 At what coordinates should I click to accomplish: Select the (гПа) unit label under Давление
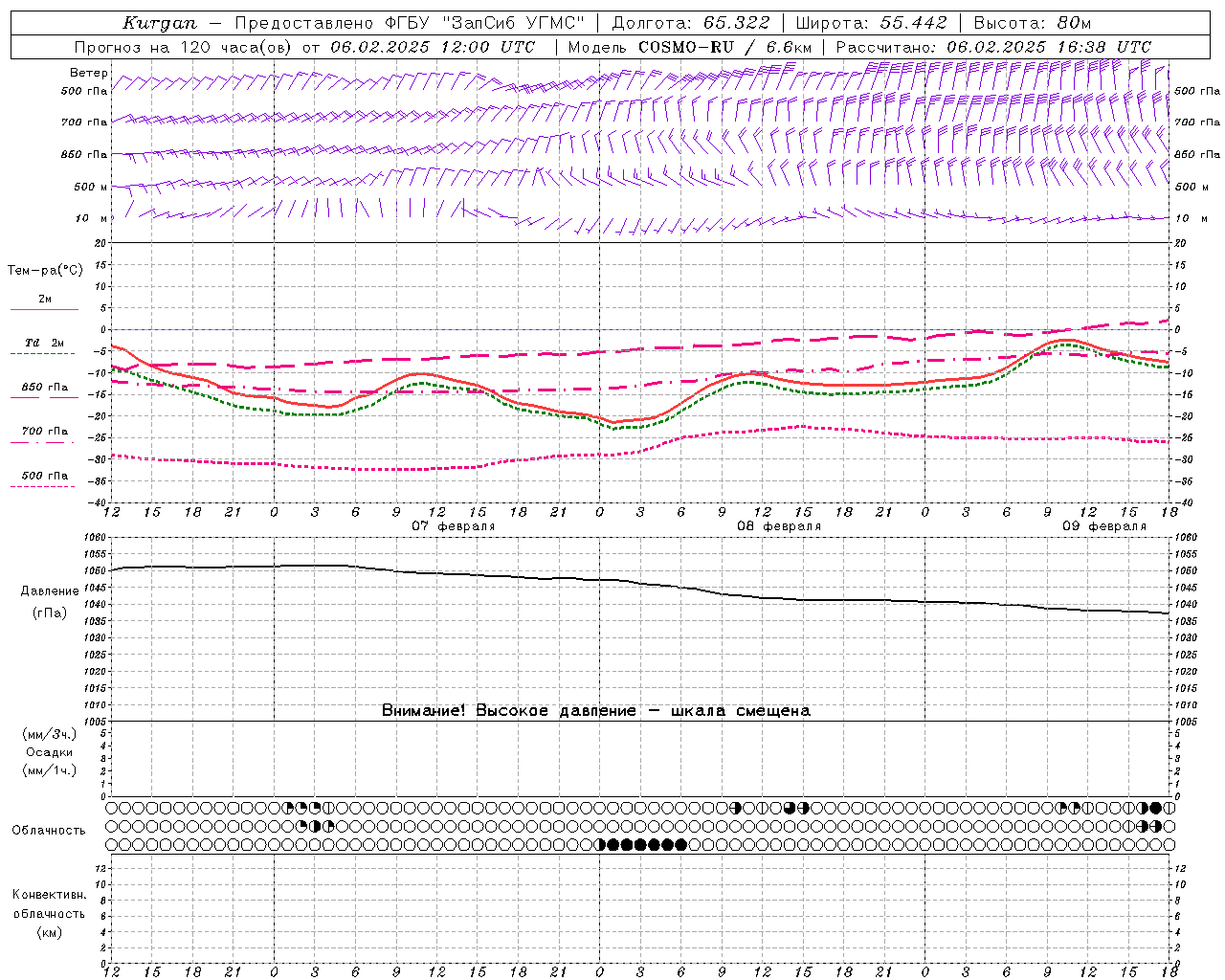click(x=50, y=613)
